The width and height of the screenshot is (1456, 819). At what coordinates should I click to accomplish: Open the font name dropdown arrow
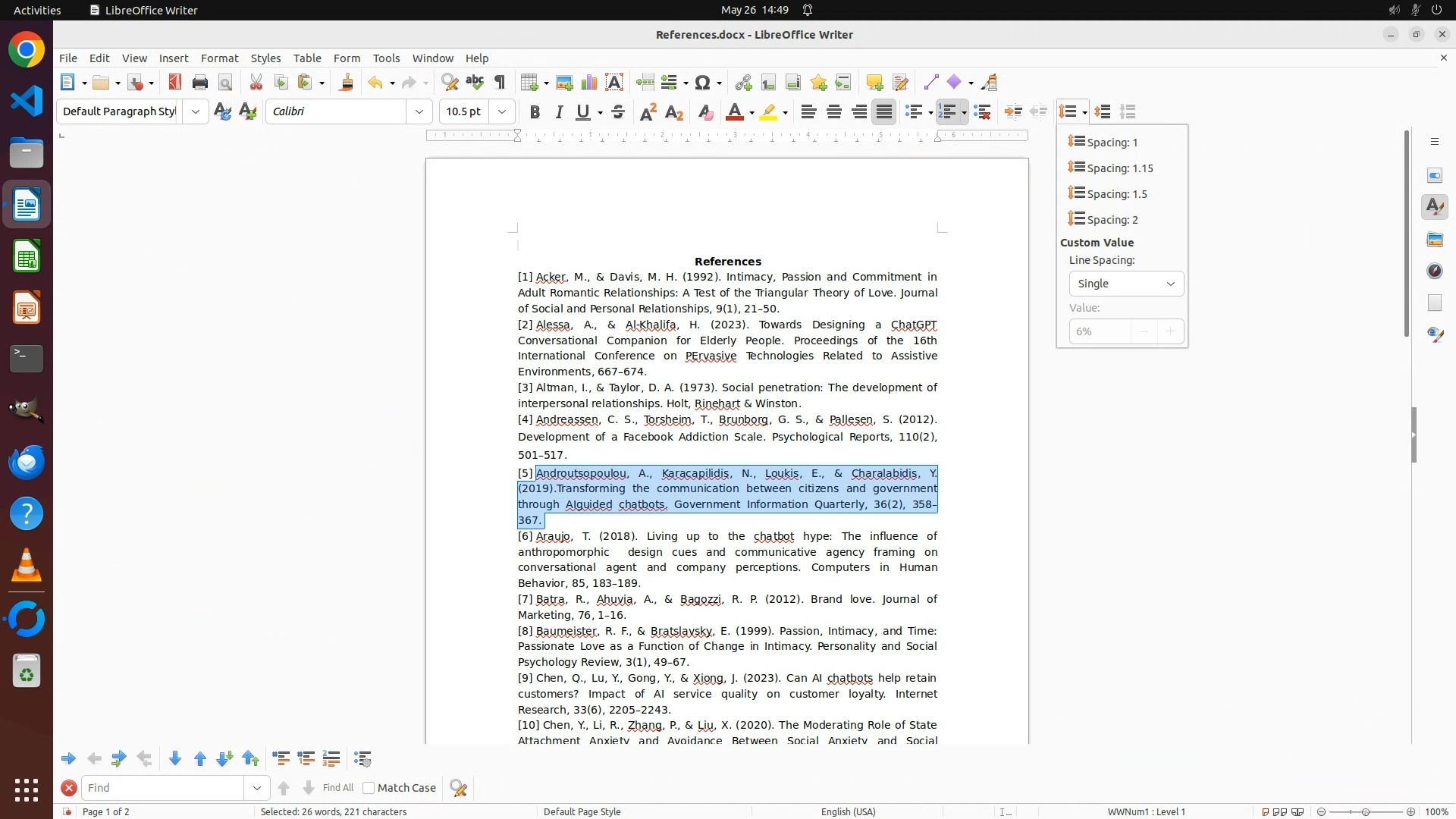[x=419, y=112]
